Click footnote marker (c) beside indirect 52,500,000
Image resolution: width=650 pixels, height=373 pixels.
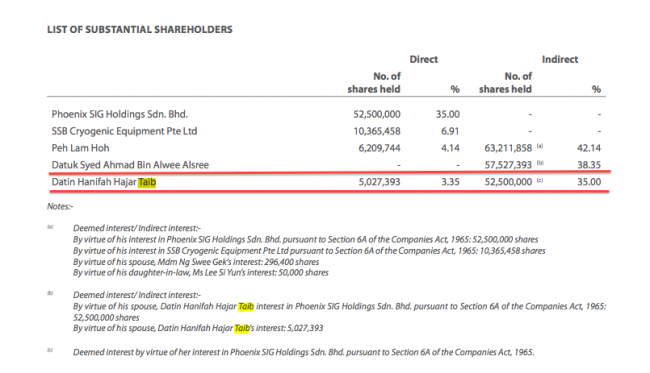540,180
